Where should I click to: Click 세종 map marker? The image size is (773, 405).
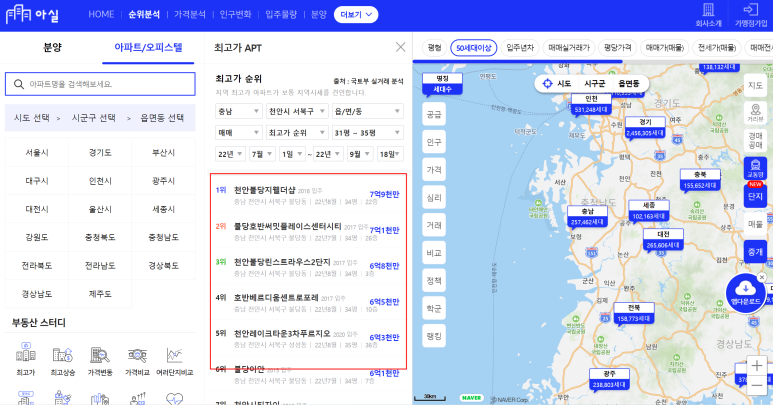click(649, 211)
